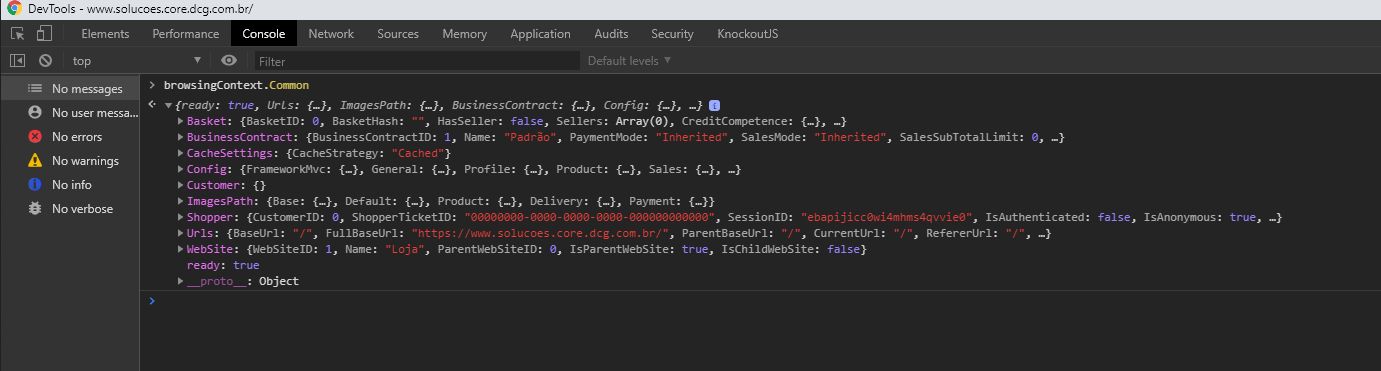Expand the WebSite property
1381x371 pixels.
181,249
